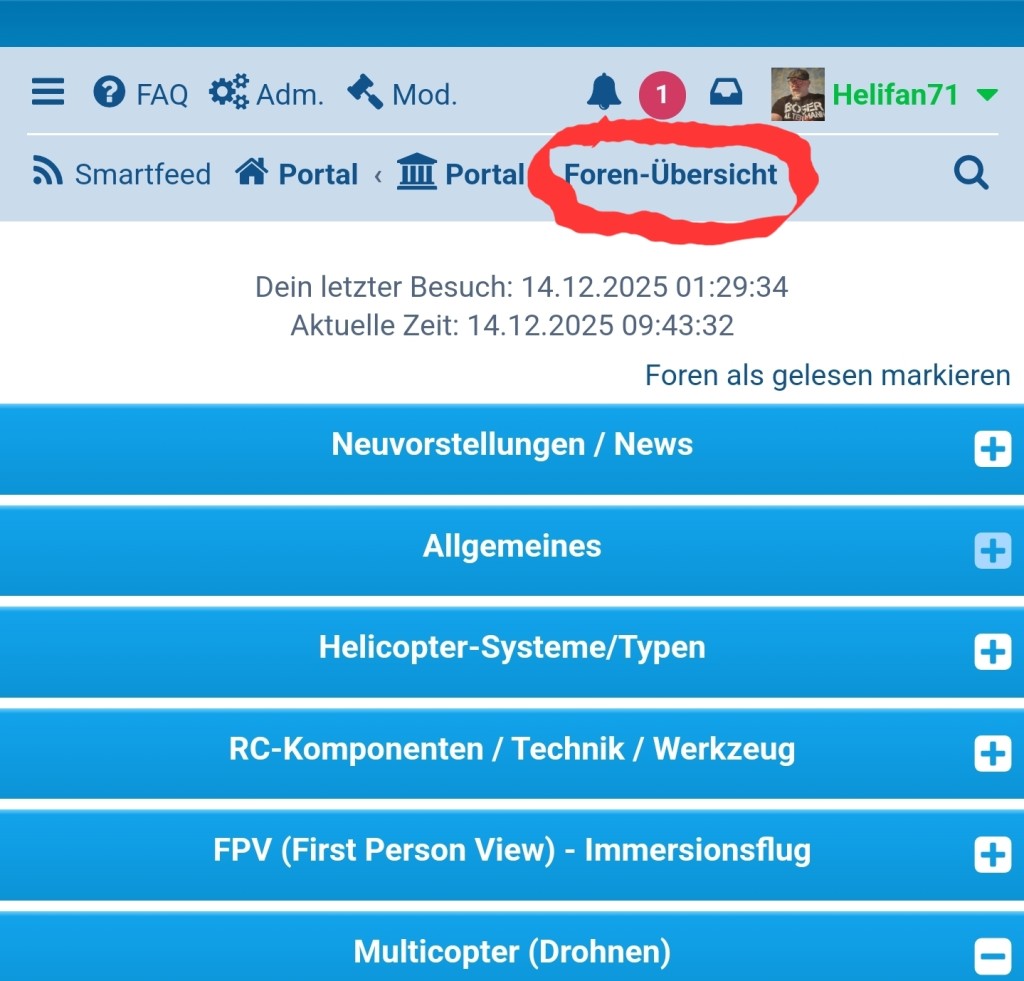Image resolution: width=1024 pixels, height=981 pixels.
Task: Open forum search
Action: tap(971, 173)
